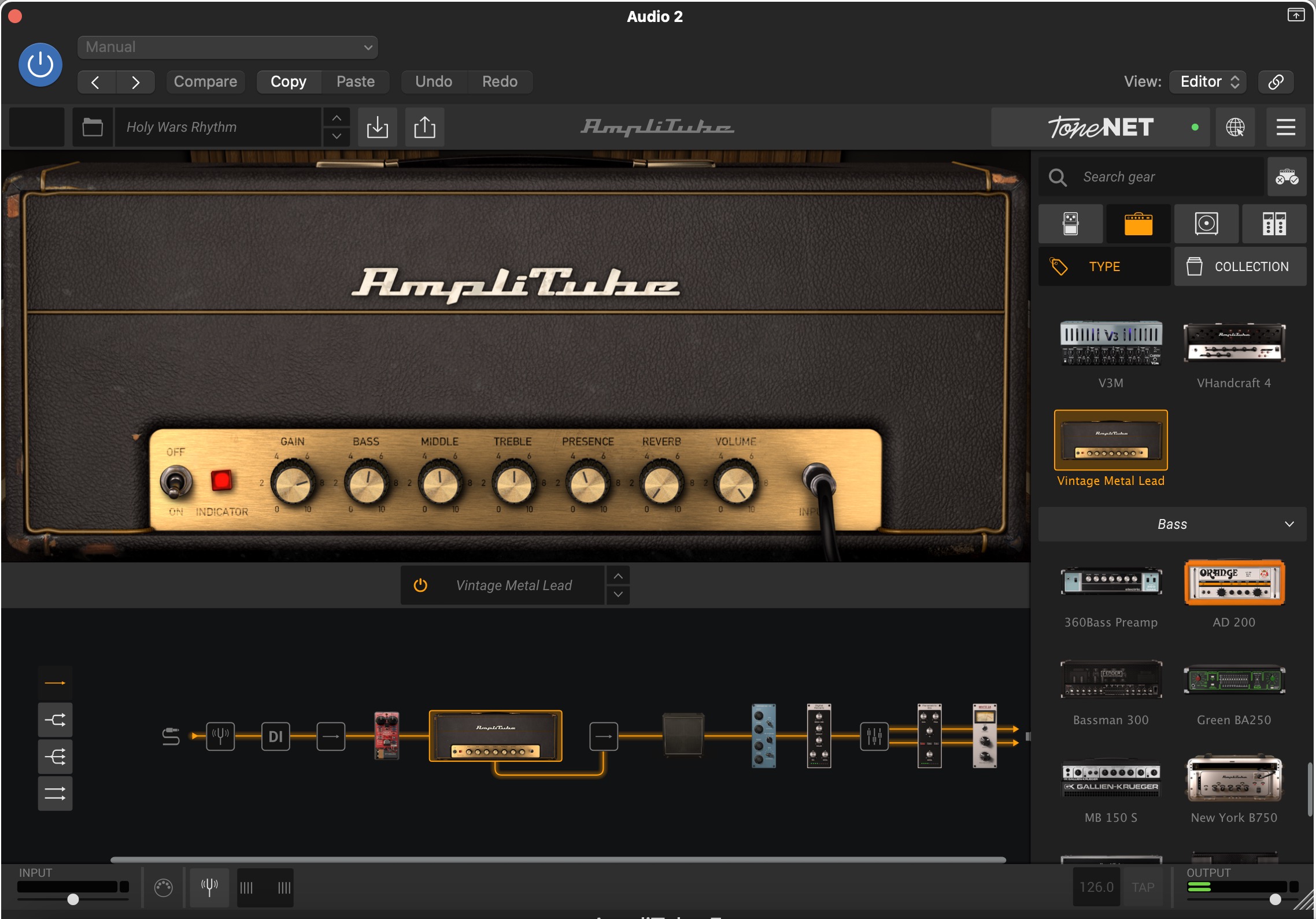1316x919 pixels.
Task: Click the Redo button
Action: coord(500,82)
